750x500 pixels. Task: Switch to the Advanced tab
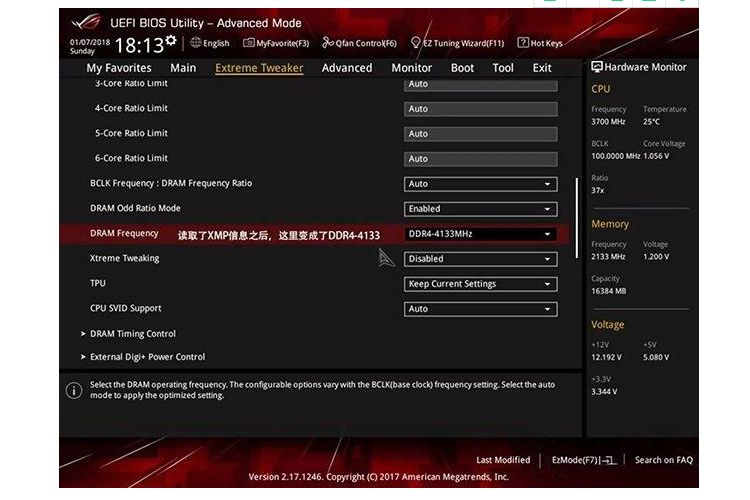coord(347,68)
